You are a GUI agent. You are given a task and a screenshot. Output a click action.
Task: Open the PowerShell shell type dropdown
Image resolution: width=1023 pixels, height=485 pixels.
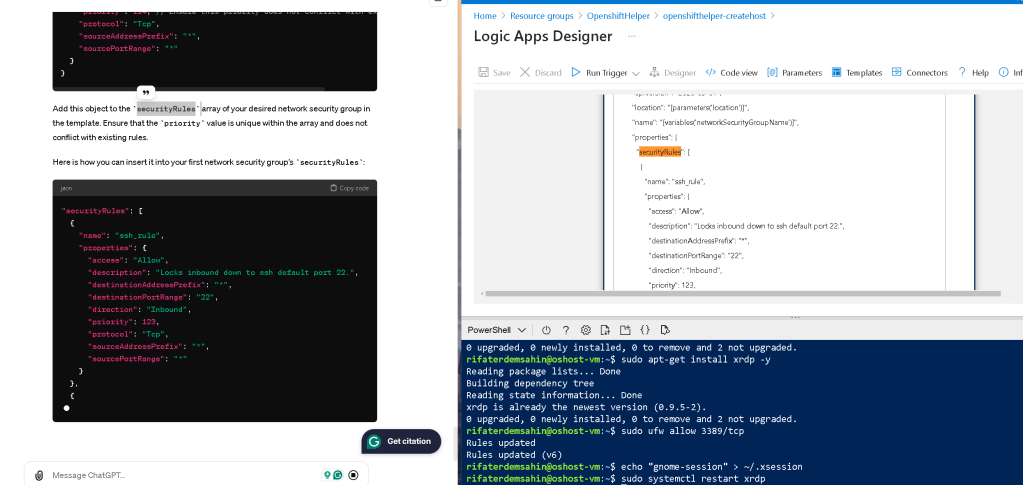(496, 330)
